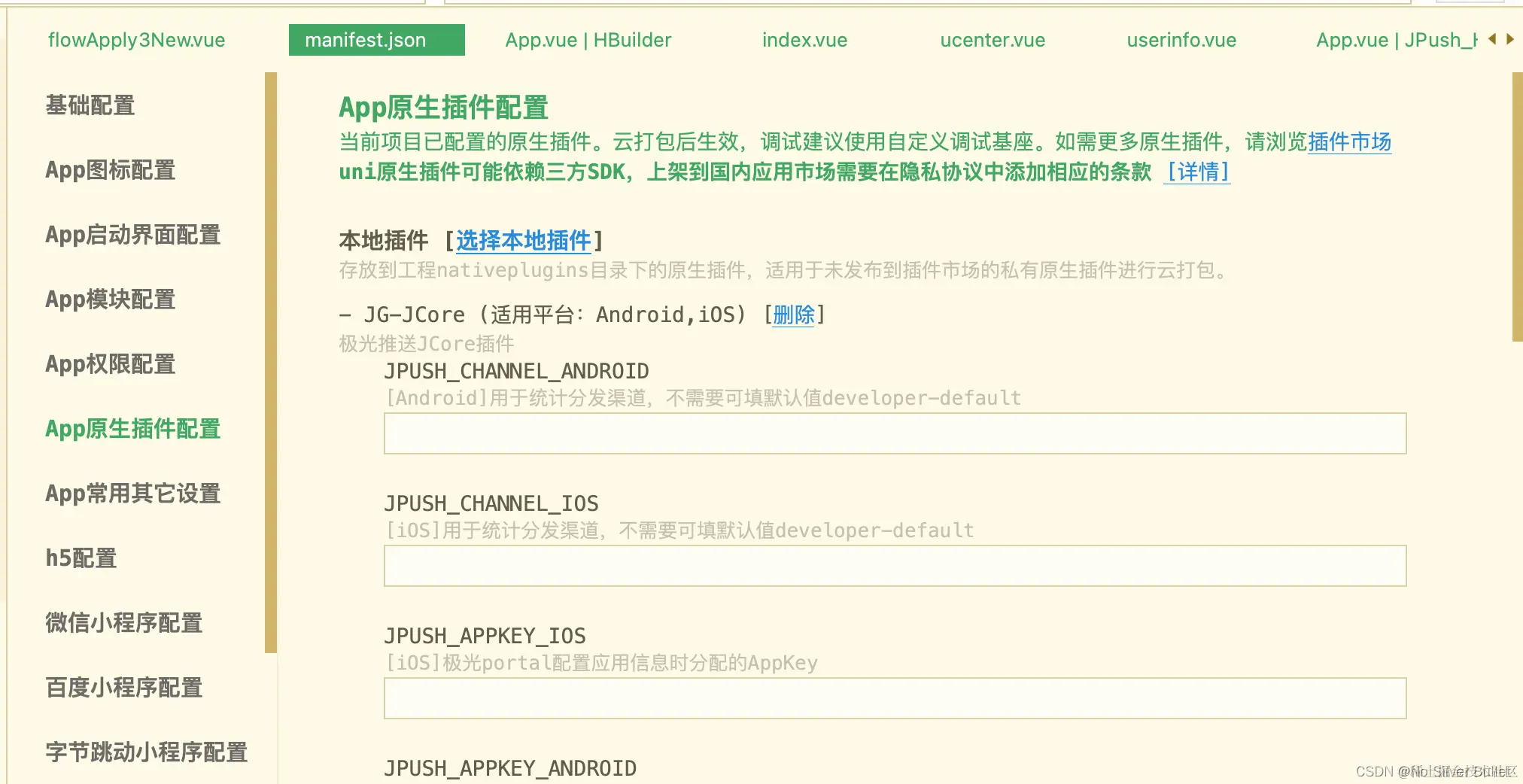
Task: Open 微信小程序配置 section
Action: click(x=124, y=623)
